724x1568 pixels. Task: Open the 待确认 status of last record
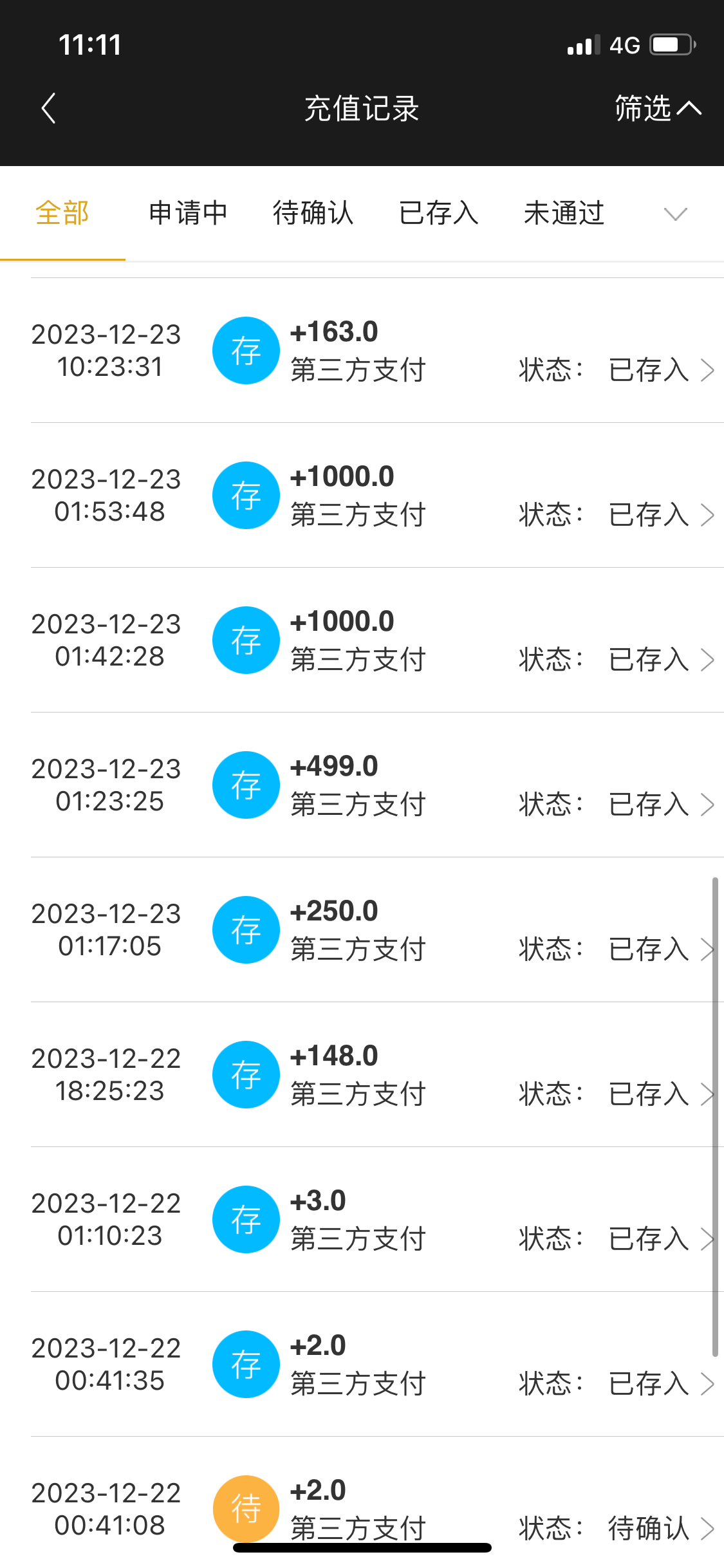tap(649, 1529)
